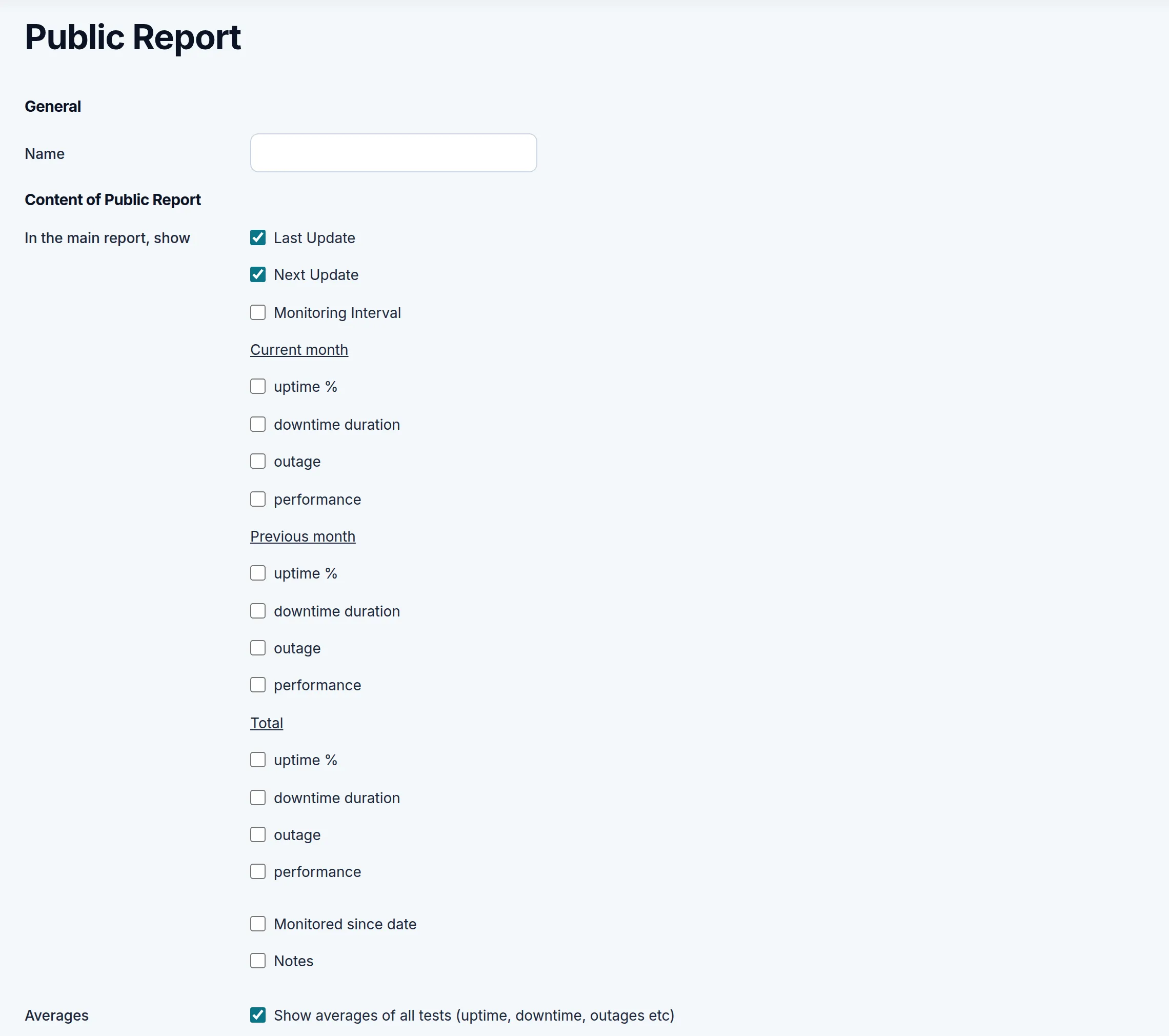
Task: Check outage under Current month
Action: 258,461
